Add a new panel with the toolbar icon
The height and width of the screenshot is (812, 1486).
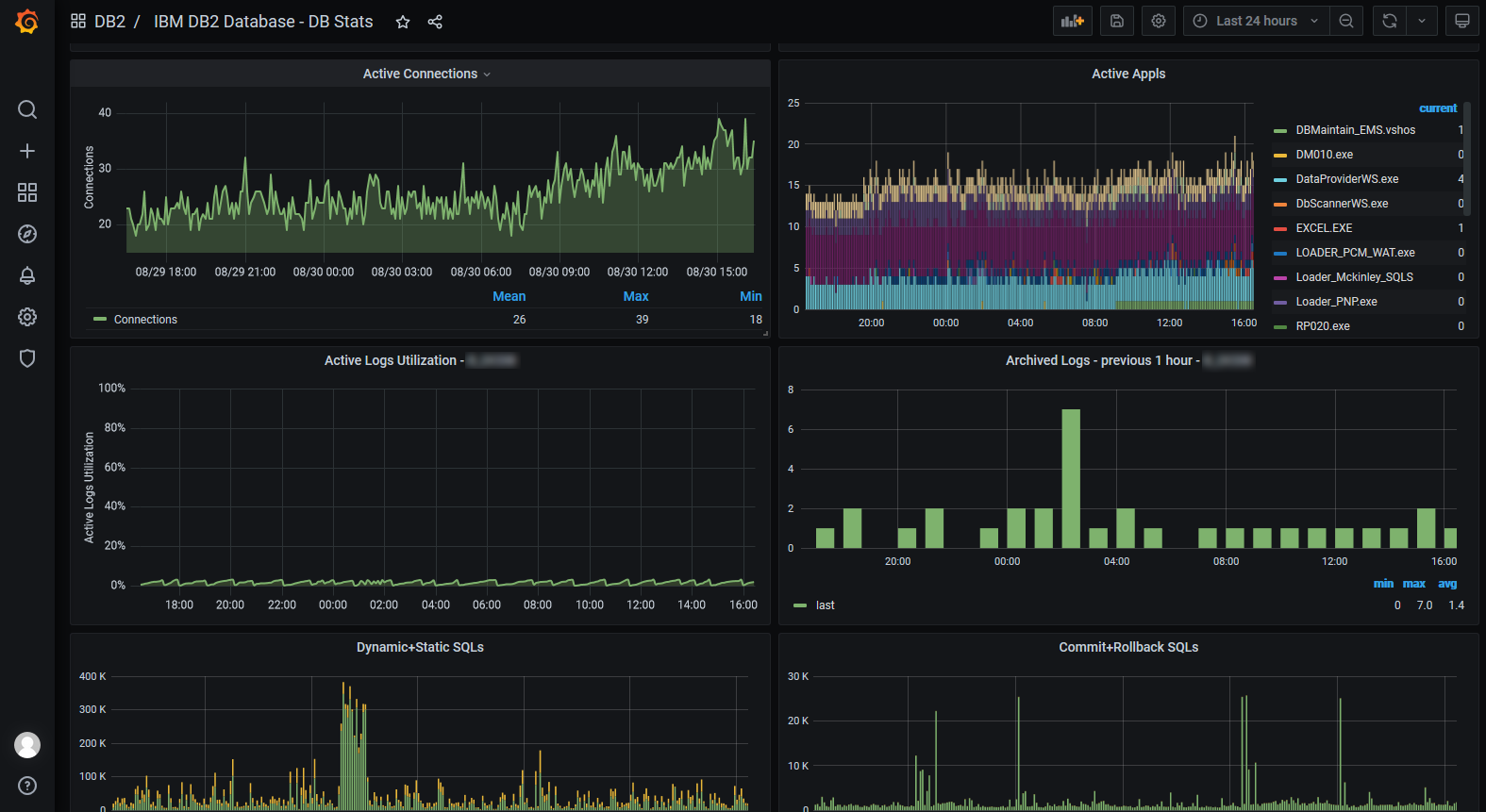click(x=1073, y=21)
